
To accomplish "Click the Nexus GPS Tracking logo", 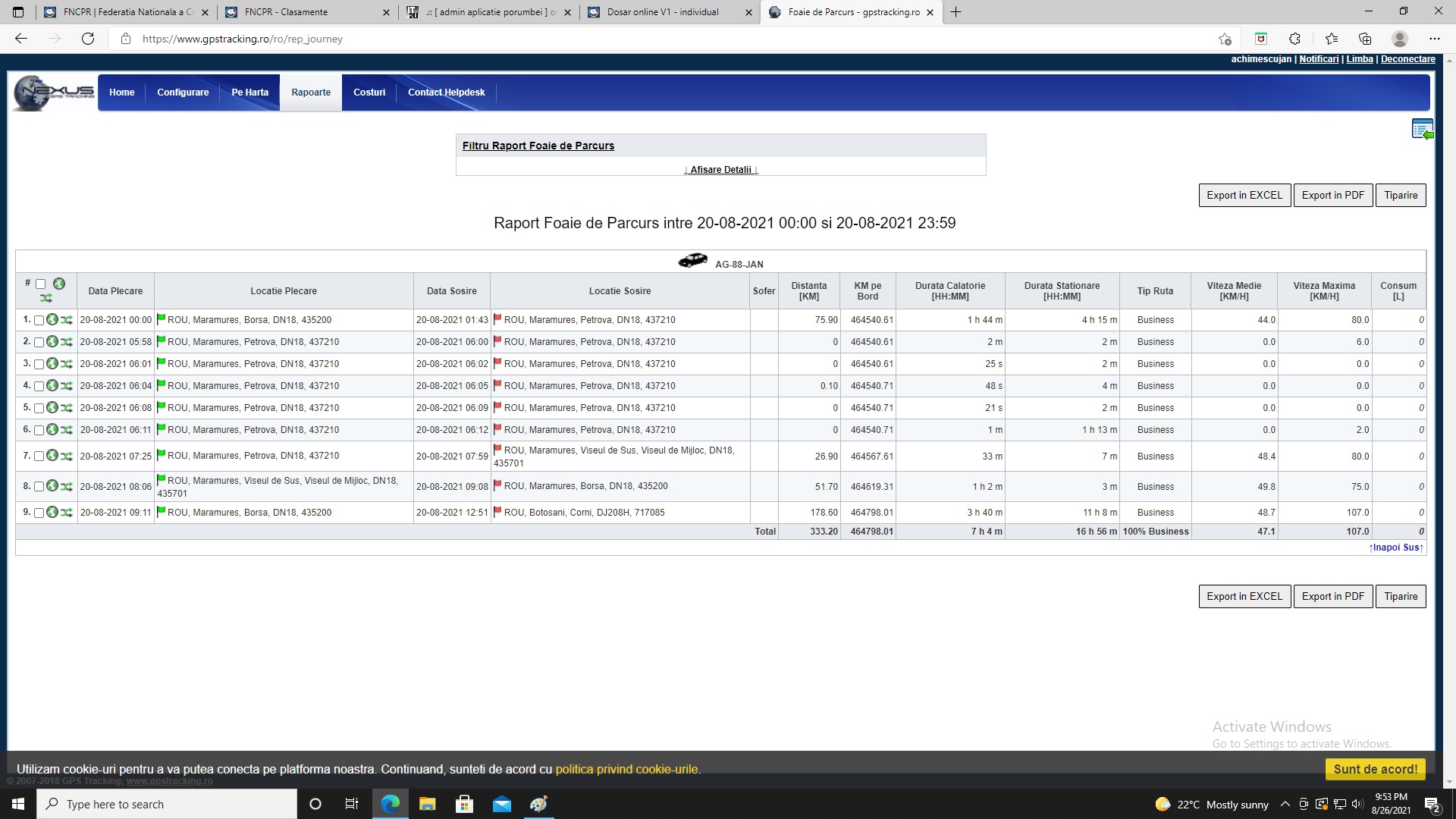I will coord(53,93).
